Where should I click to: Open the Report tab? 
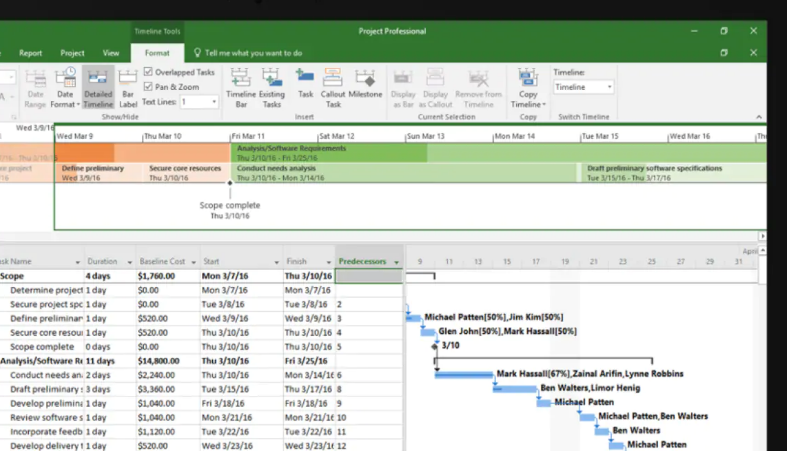[31, 53]
